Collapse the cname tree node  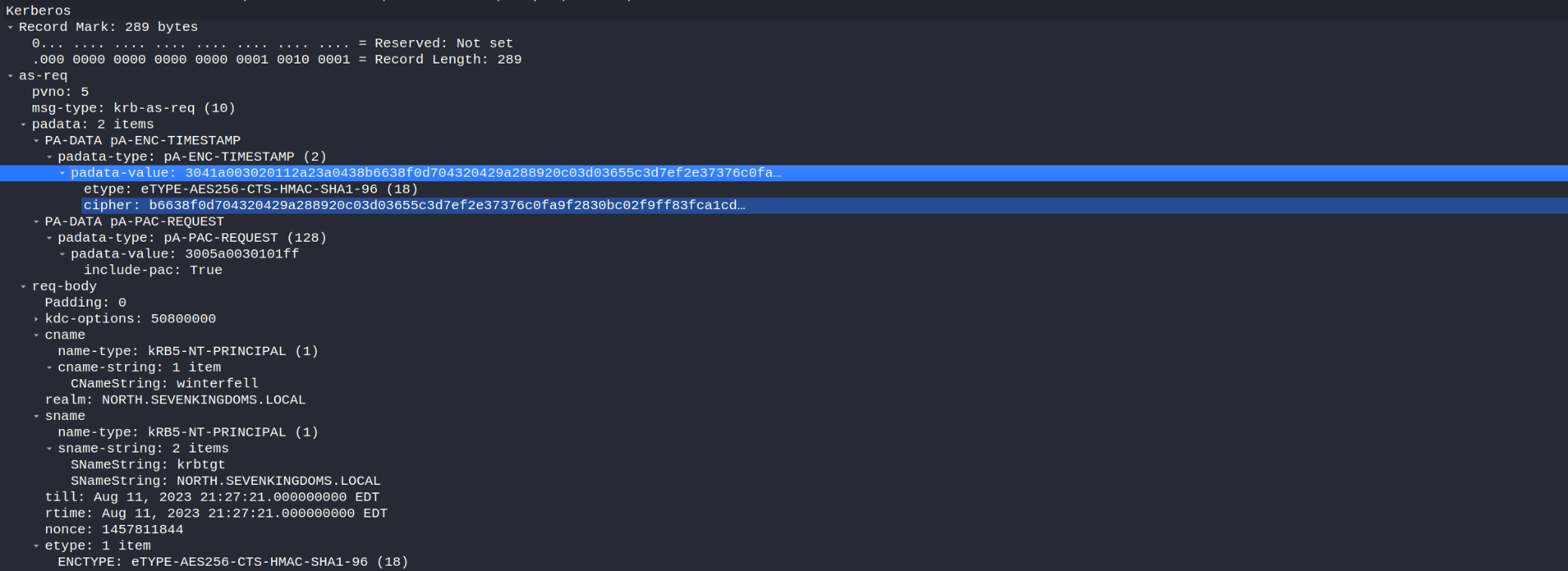pos(36,335)
